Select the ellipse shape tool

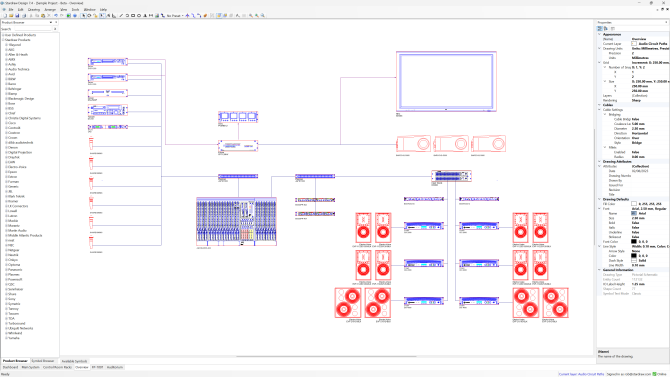click(139, 15)
